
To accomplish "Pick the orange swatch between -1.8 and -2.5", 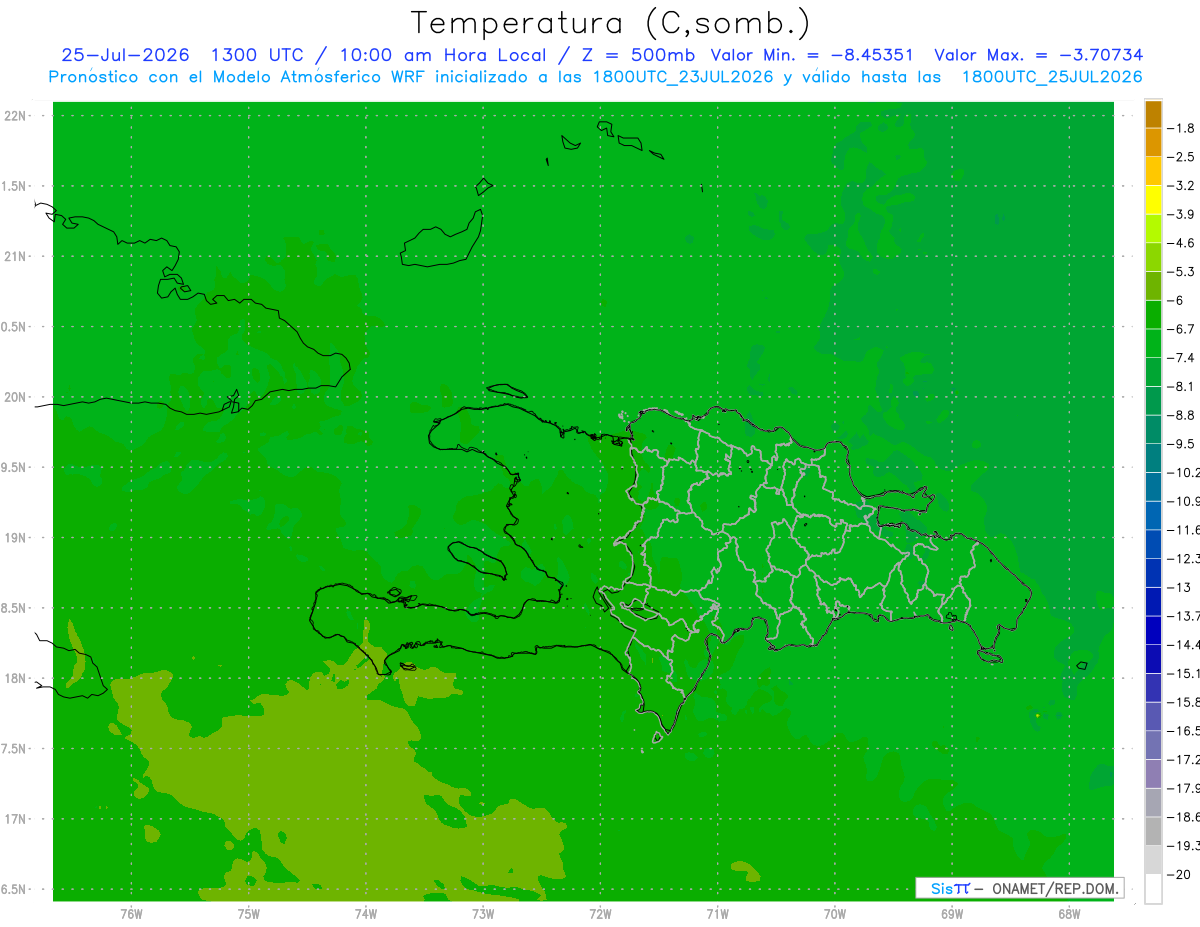I will click(1153, 143).
